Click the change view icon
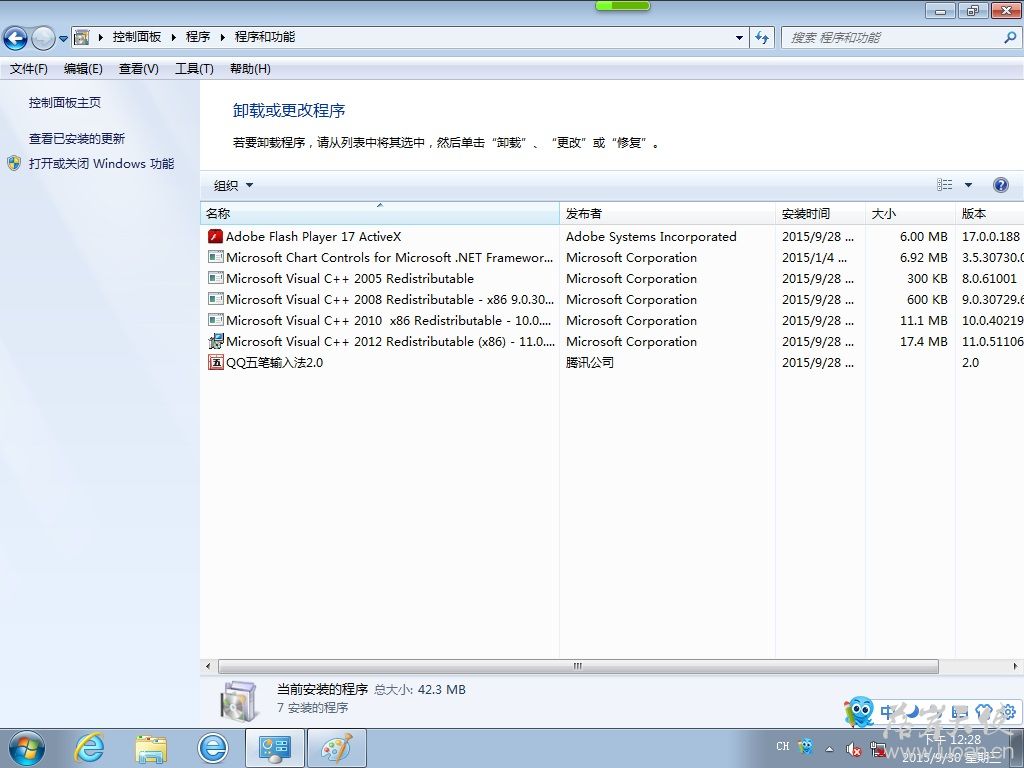 pyautogui.click(x=944, y=185)
